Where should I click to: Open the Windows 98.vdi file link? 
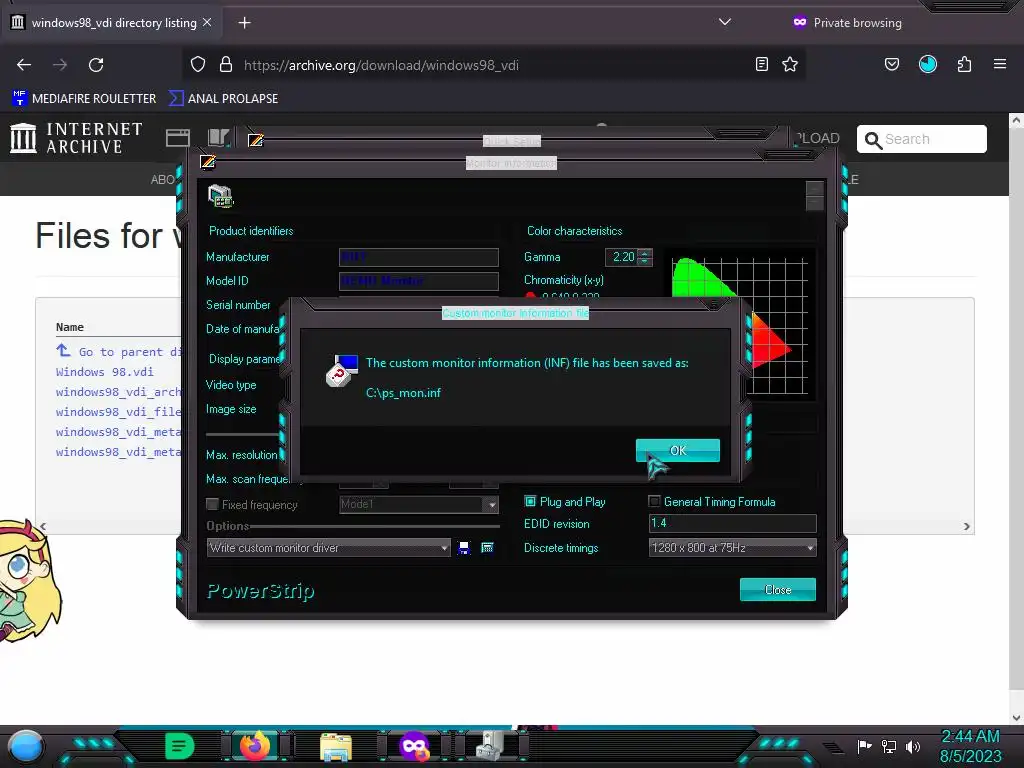click(104, 372)
